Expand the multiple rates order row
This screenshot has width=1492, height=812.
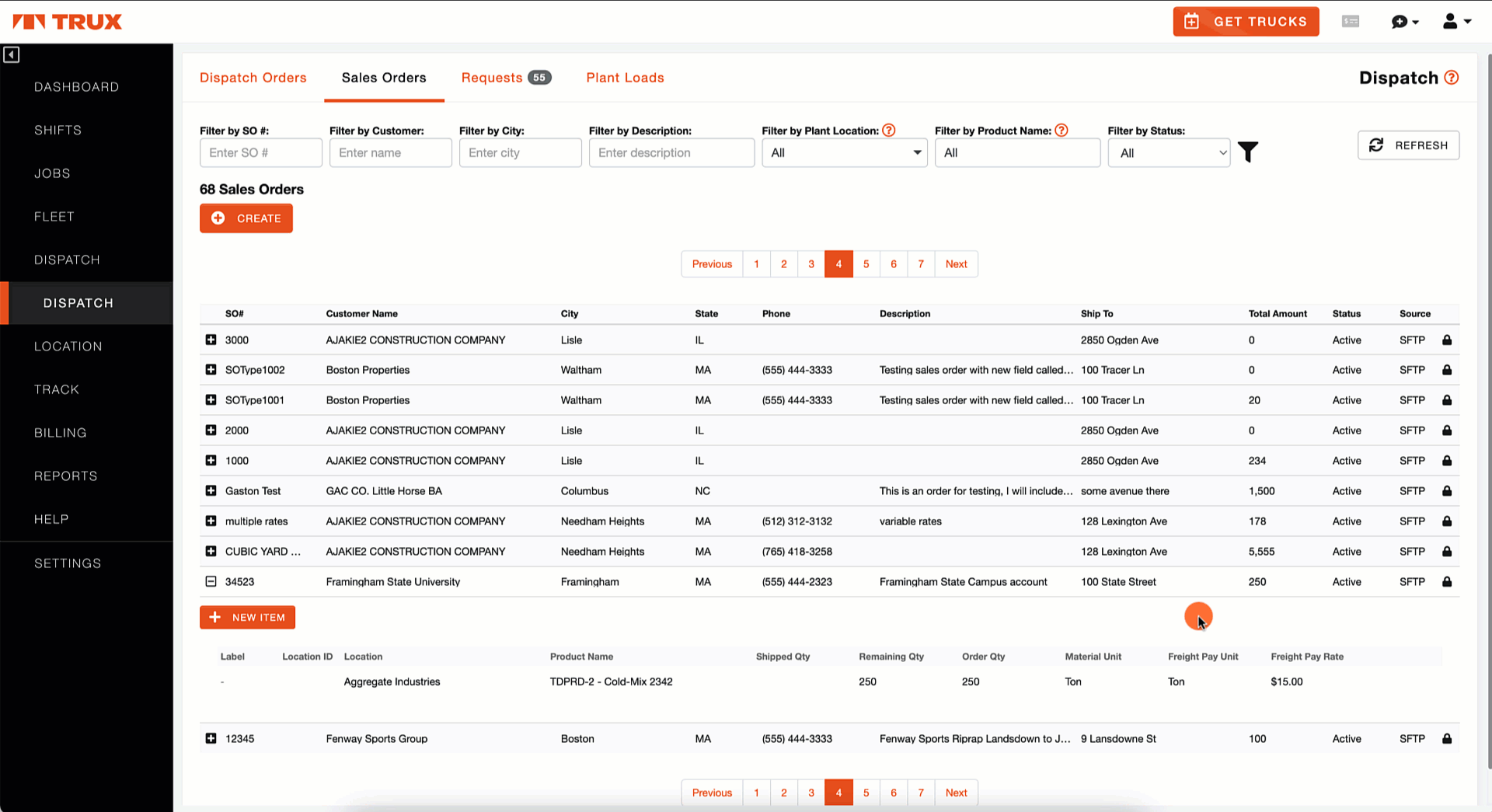(x=211, y=521)
